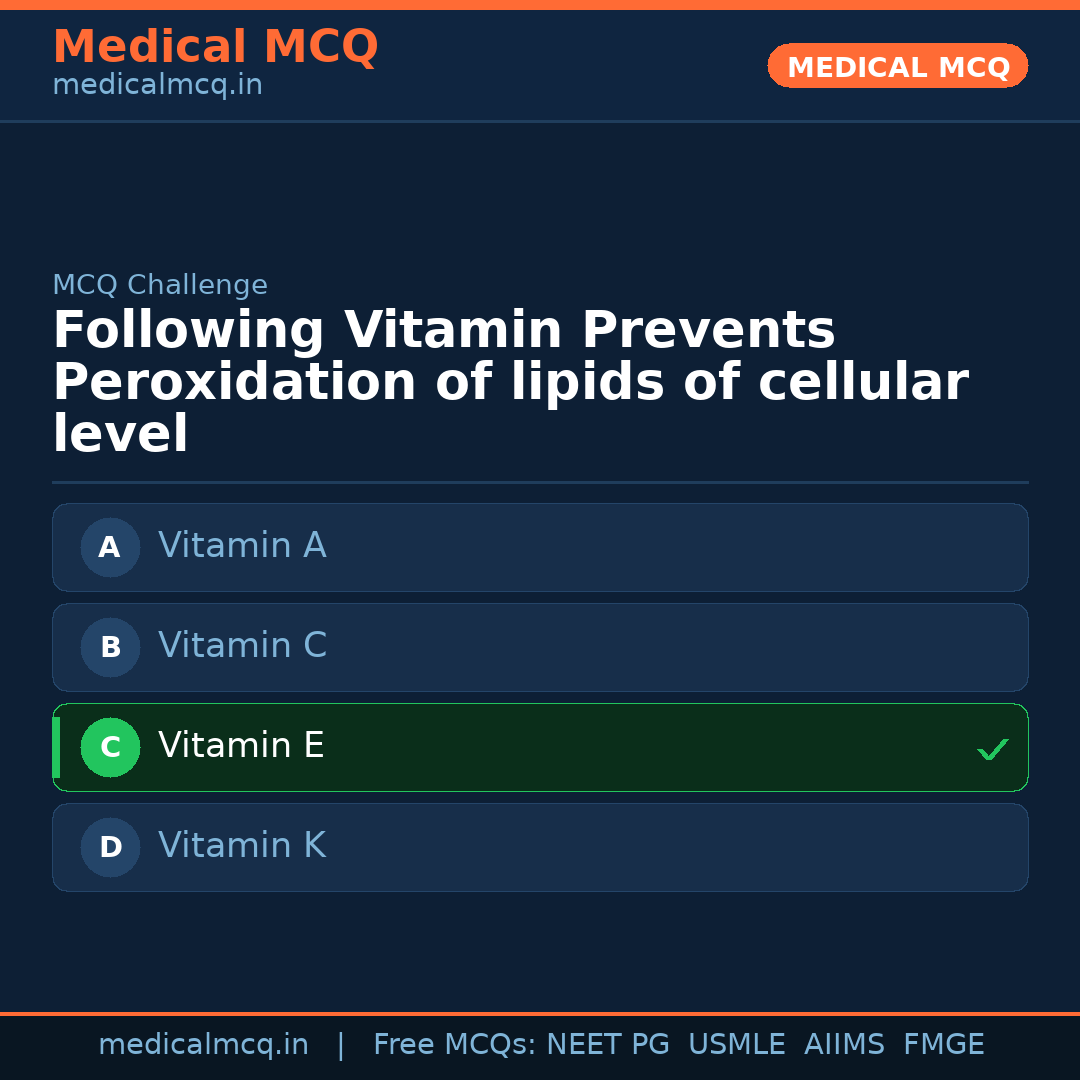The image size is (1080, 1080).
Task: Select the Vitamin K answer text
Action: coord(242,846)
